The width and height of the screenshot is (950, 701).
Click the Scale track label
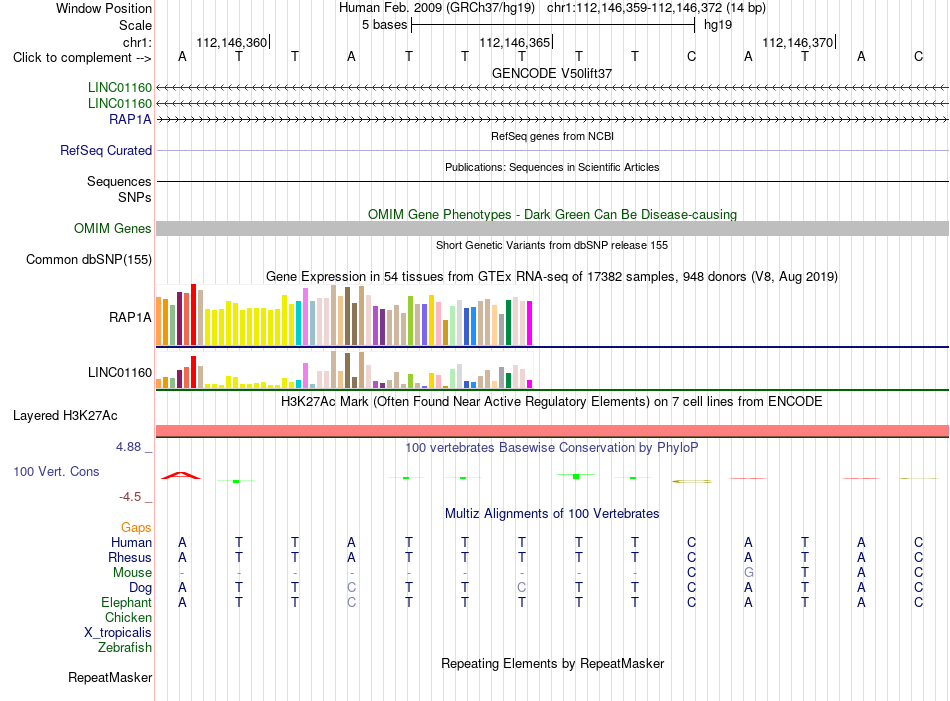(x=135, y=25)
